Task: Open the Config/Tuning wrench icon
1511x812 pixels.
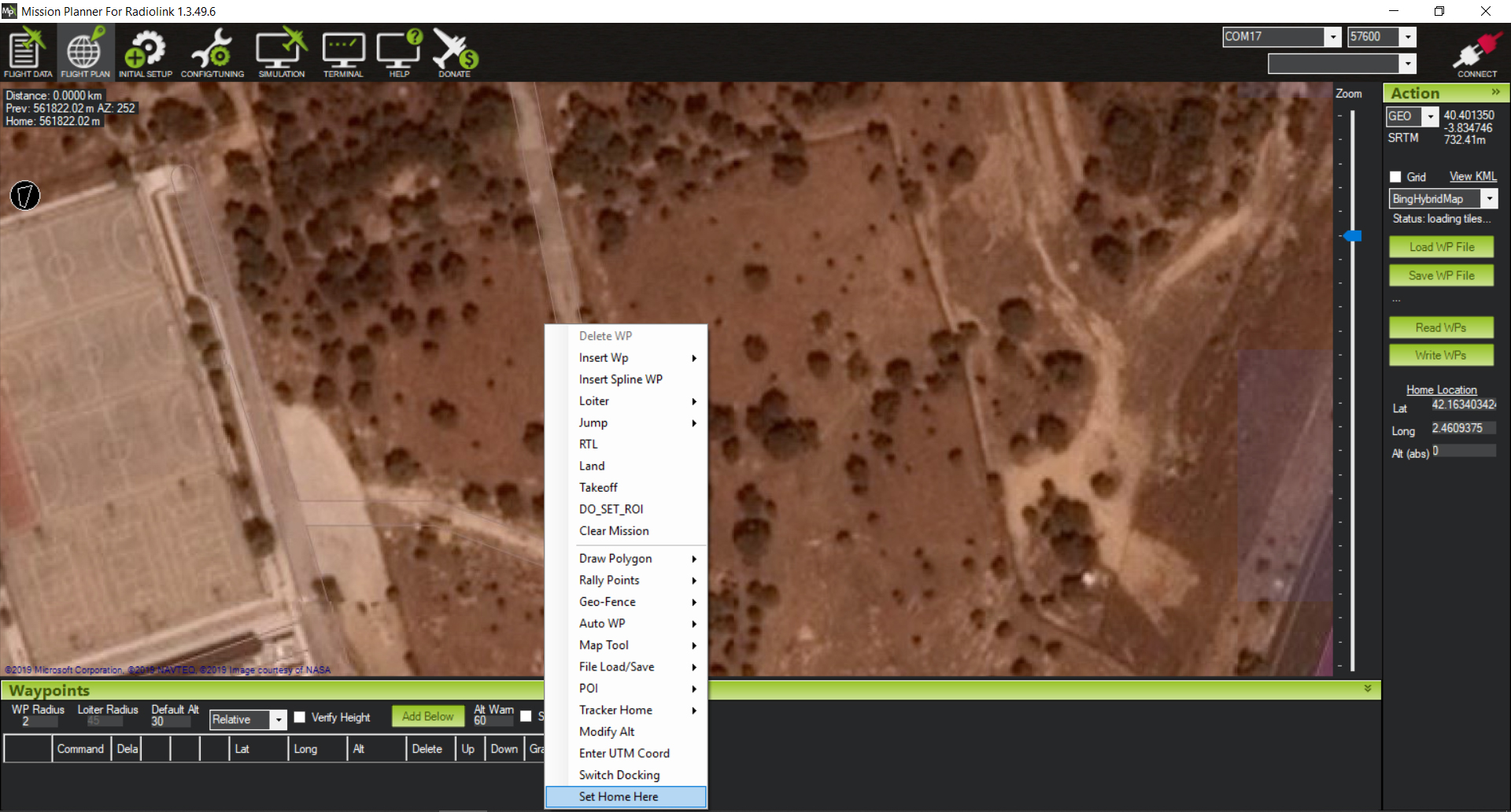Action: [212, 52]
